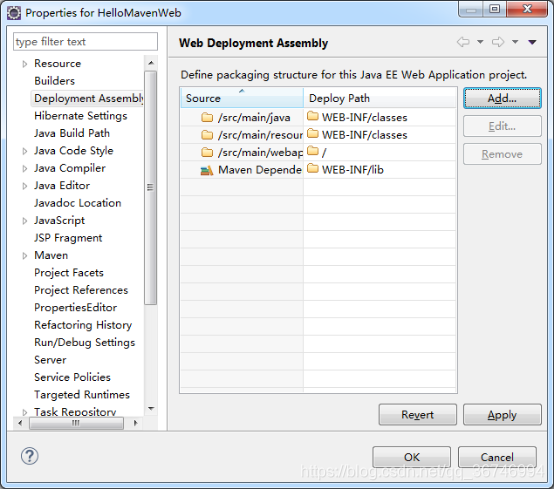The width and height of the screenshot is (554, 490).
Task: Expand the Maven tree node
Action: pyautogui.click(x=24, y=255)
